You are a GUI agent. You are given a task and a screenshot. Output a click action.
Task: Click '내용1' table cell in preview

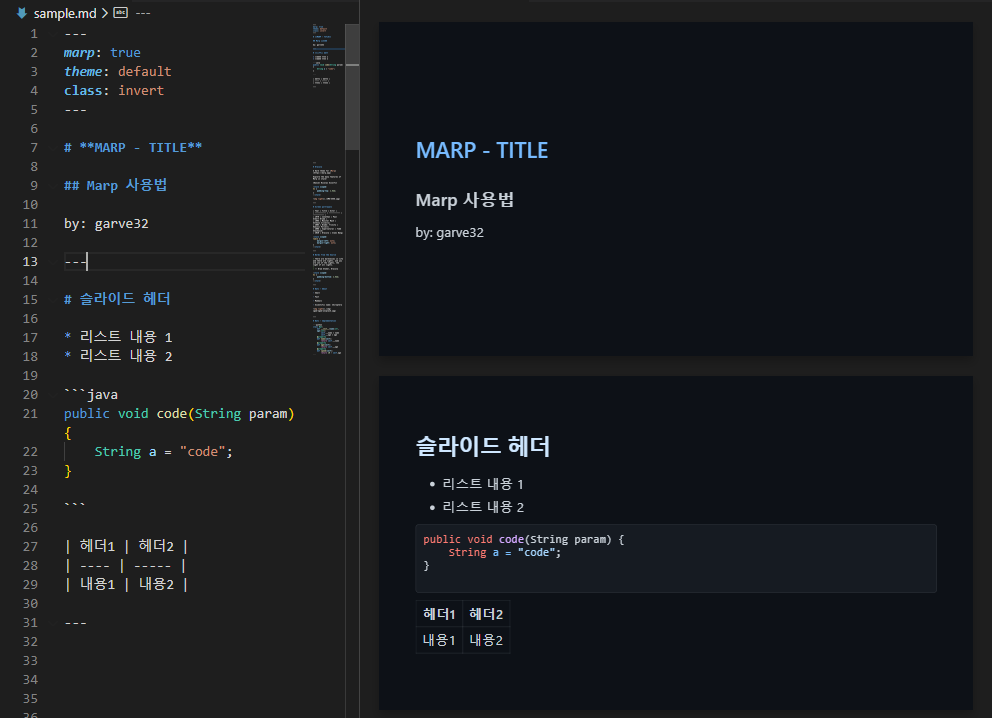439,640
